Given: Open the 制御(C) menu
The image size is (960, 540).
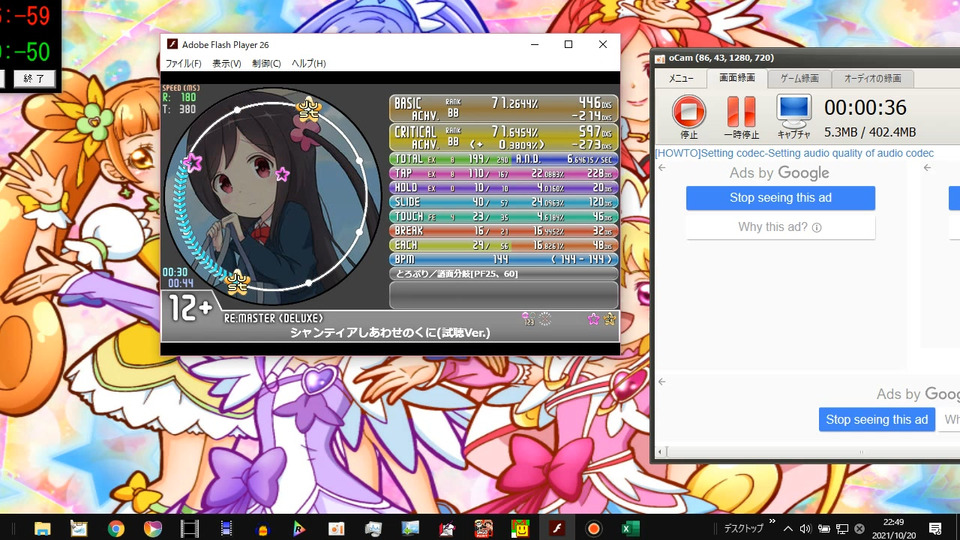Looking at the screenshot, I should point(266,63).
